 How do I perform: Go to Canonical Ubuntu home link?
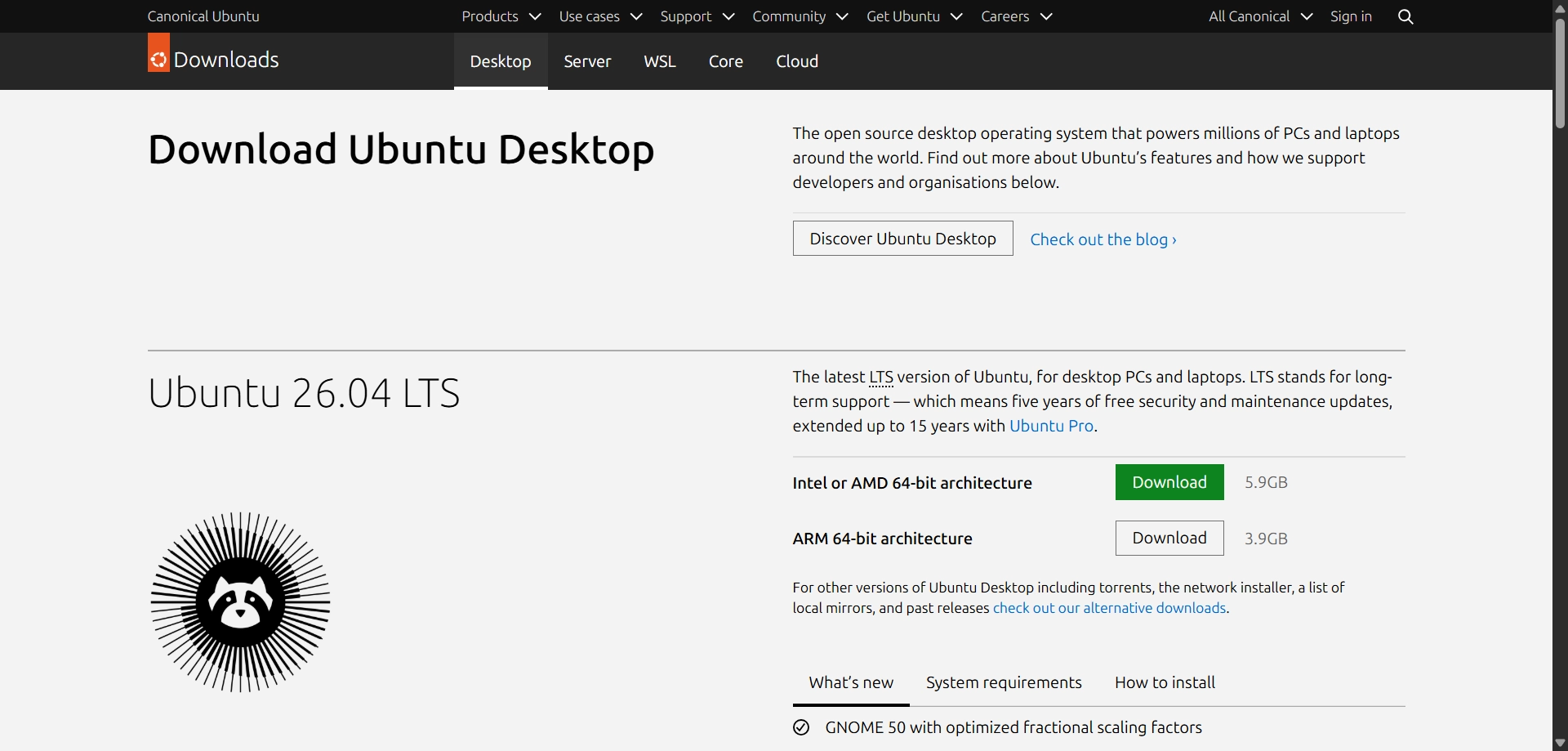tap(203, 16)
